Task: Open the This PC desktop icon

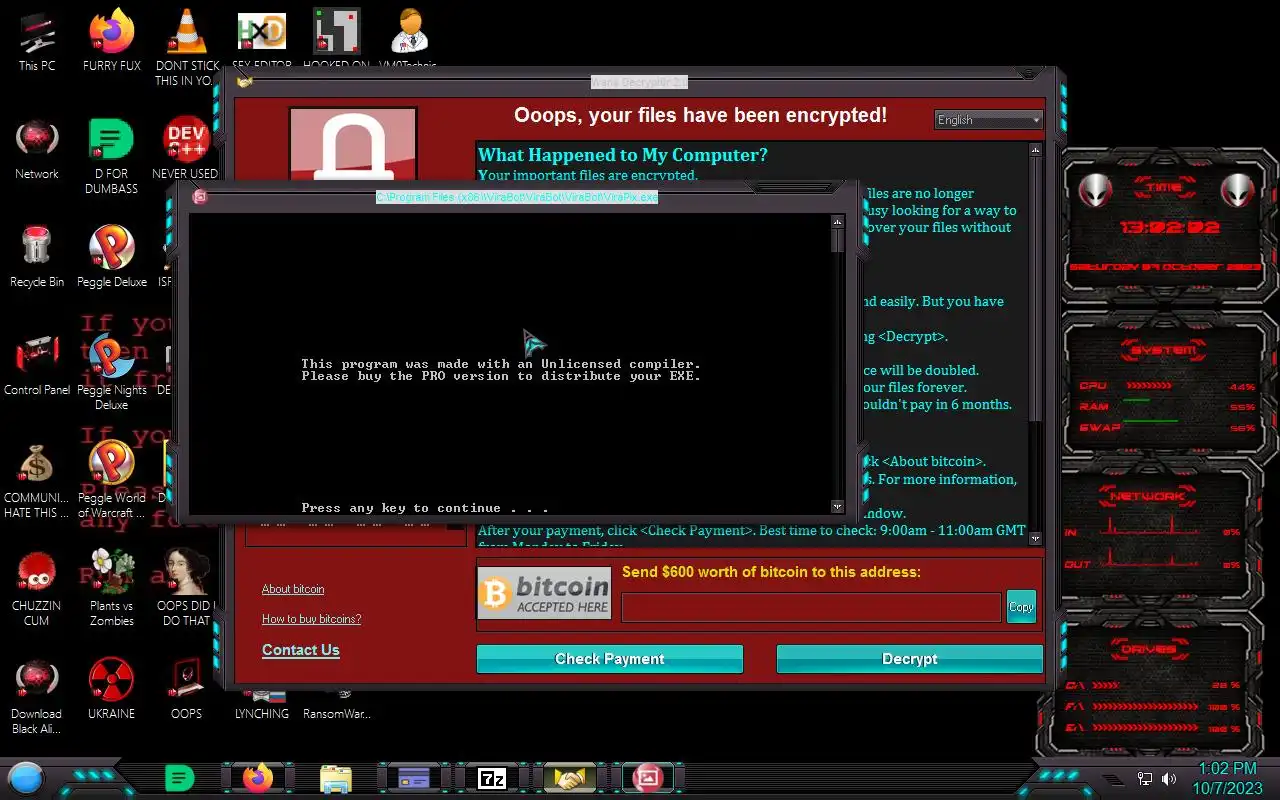Action: [37, 40]
